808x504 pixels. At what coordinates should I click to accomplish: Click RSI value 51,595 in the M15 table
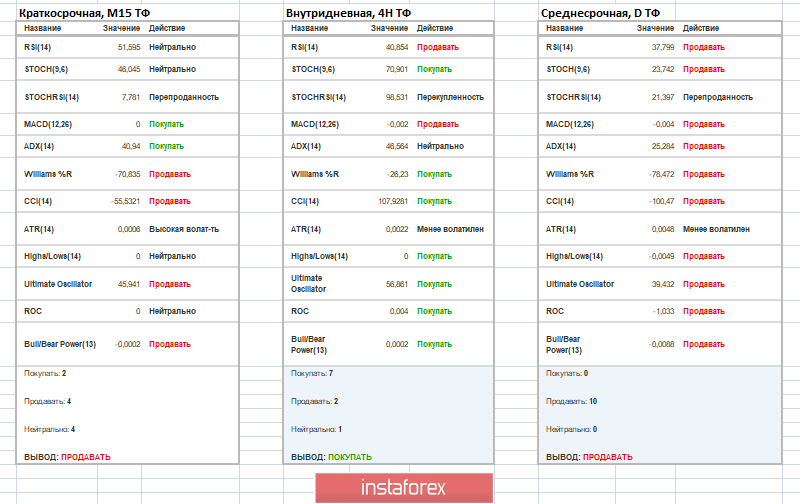point(129,47)
